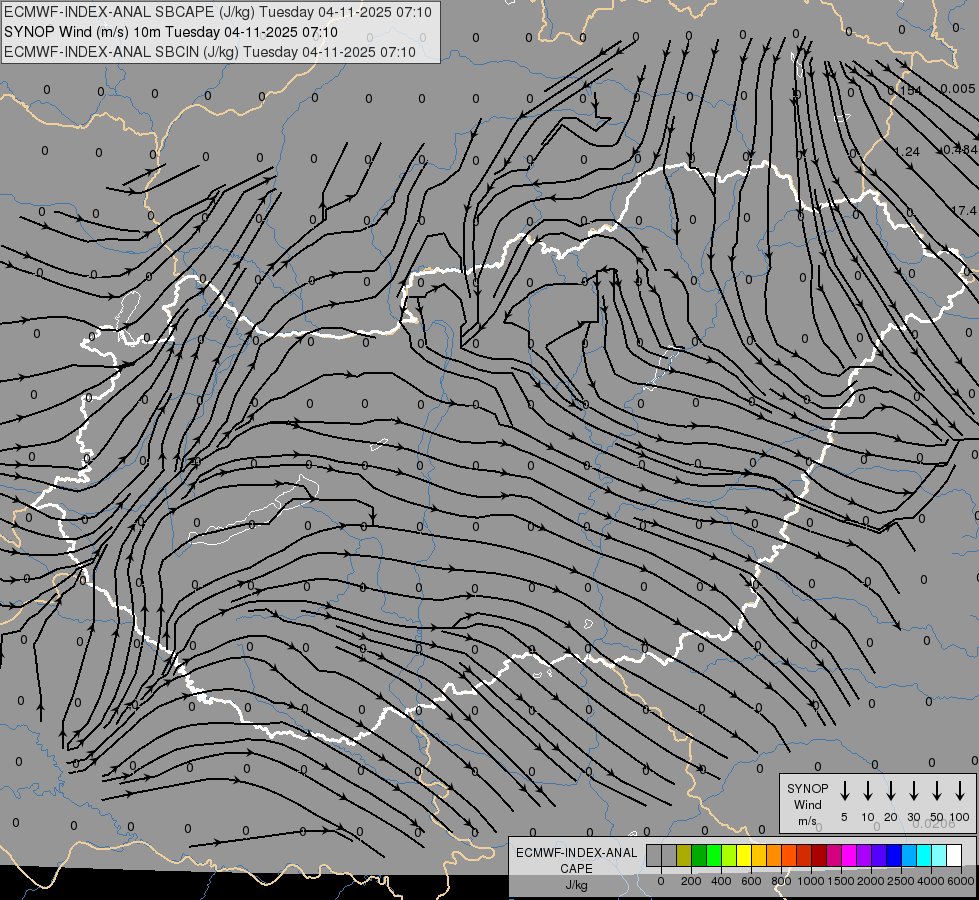The width and height of the screenshot is (979, 900).
Task: Click the 4000 tick label on CAPE scale
Action: click(x=931, y=881)
